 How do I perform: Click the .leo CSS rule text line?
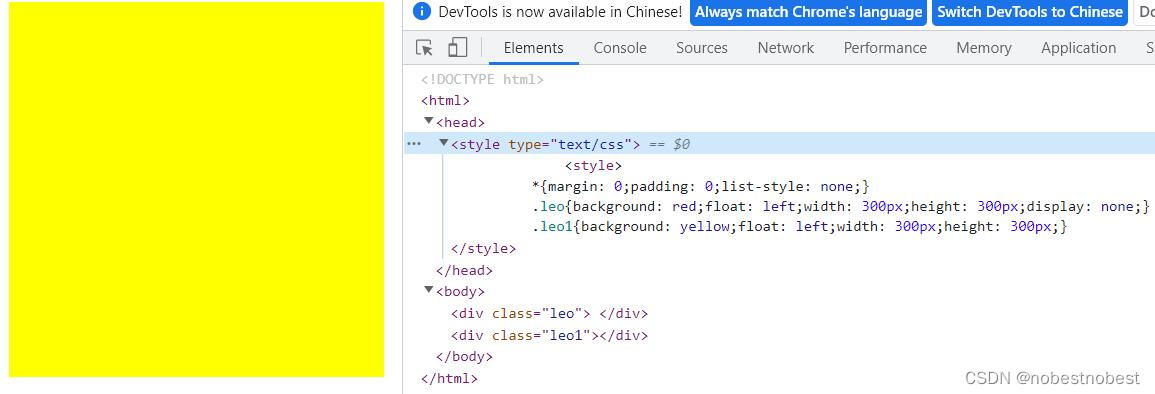point(840,207)
